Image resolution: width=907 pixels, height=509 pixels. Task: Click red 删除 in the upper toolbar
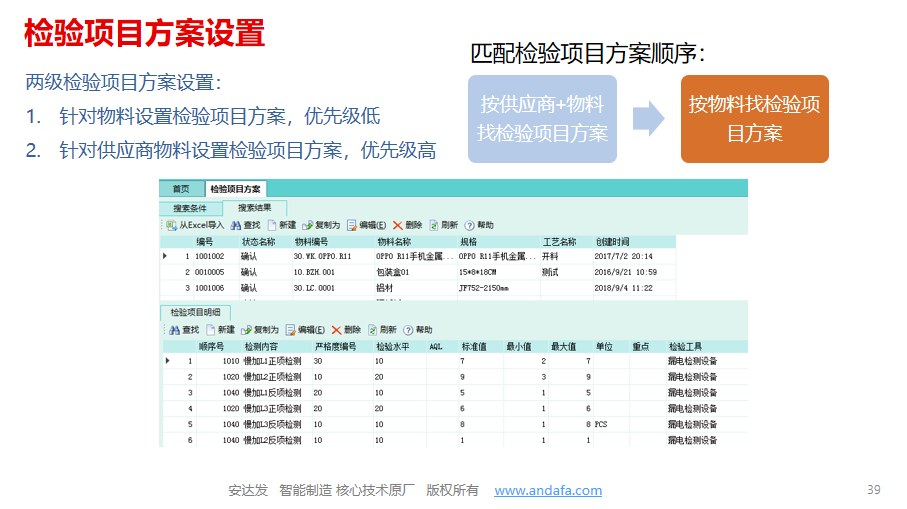pos(408,225)
